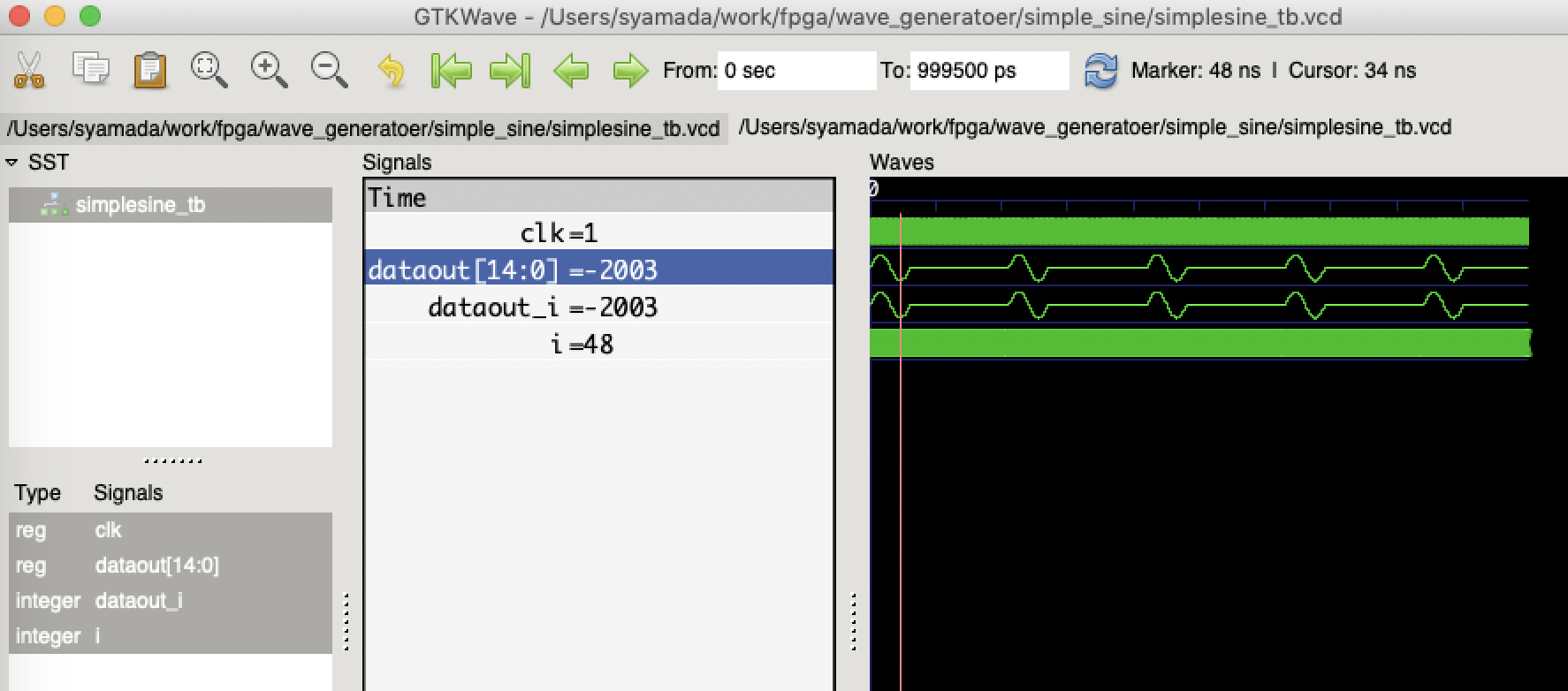Click the i waveform trace

point(1199,343)
